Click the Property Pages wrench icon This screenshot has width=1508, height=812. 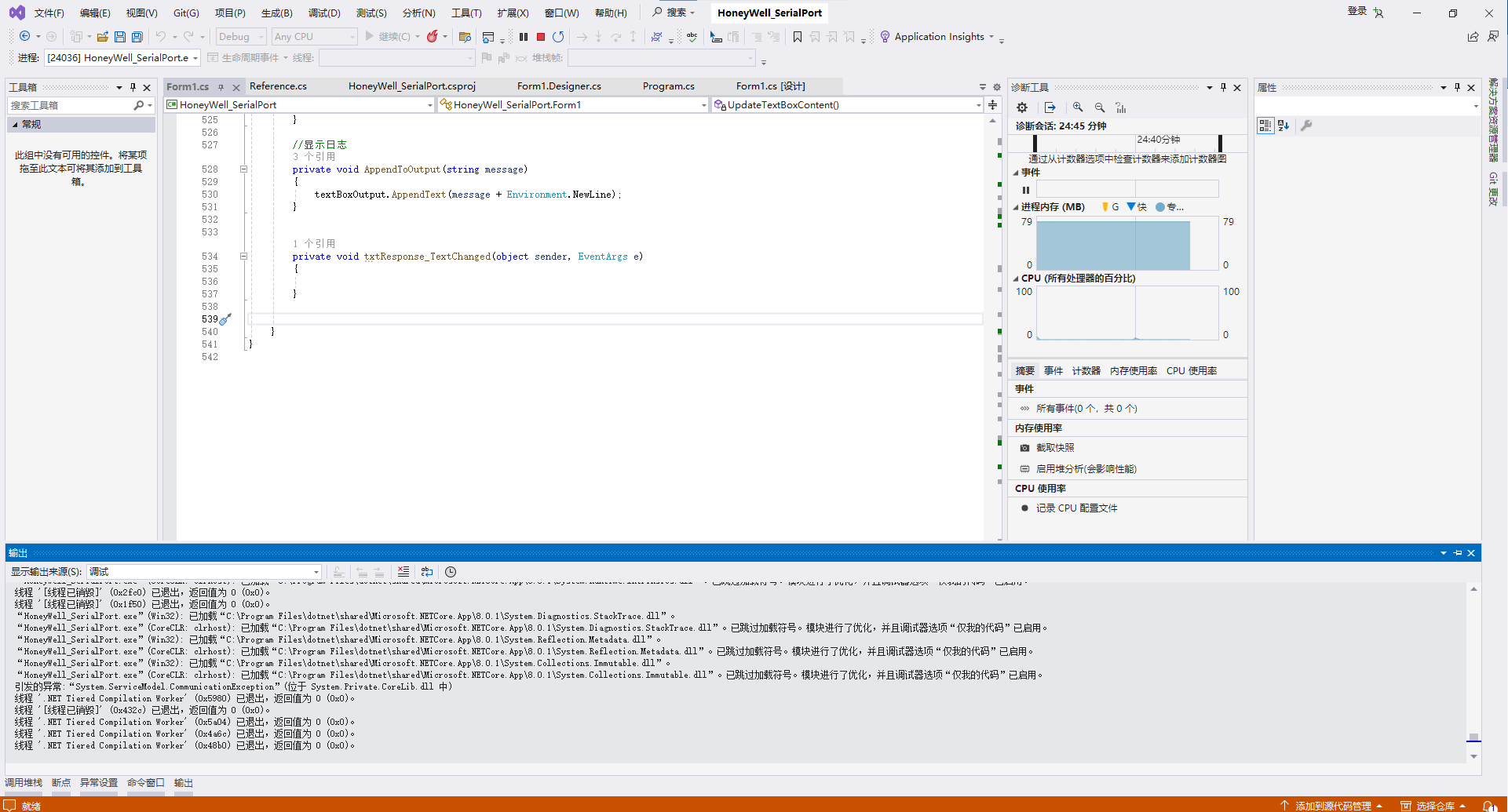point(1306,126)
